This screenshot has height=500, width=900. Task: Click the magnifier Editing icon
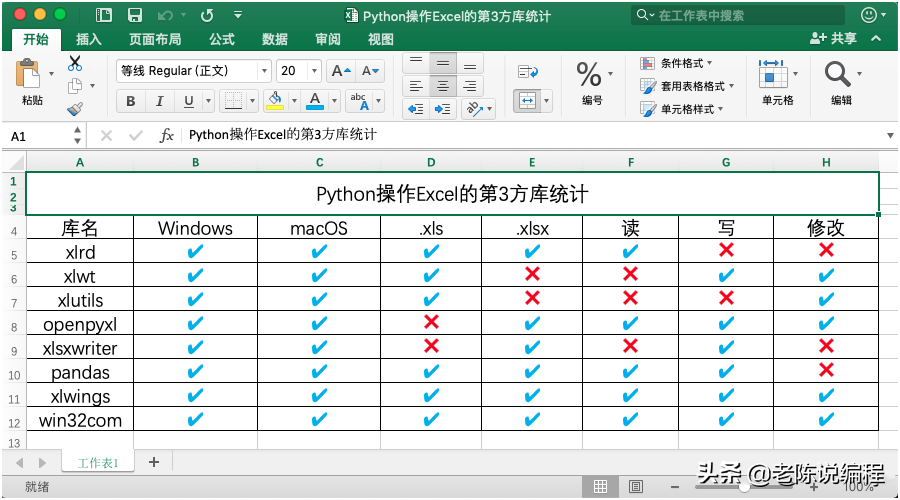(x=837, y=74)
